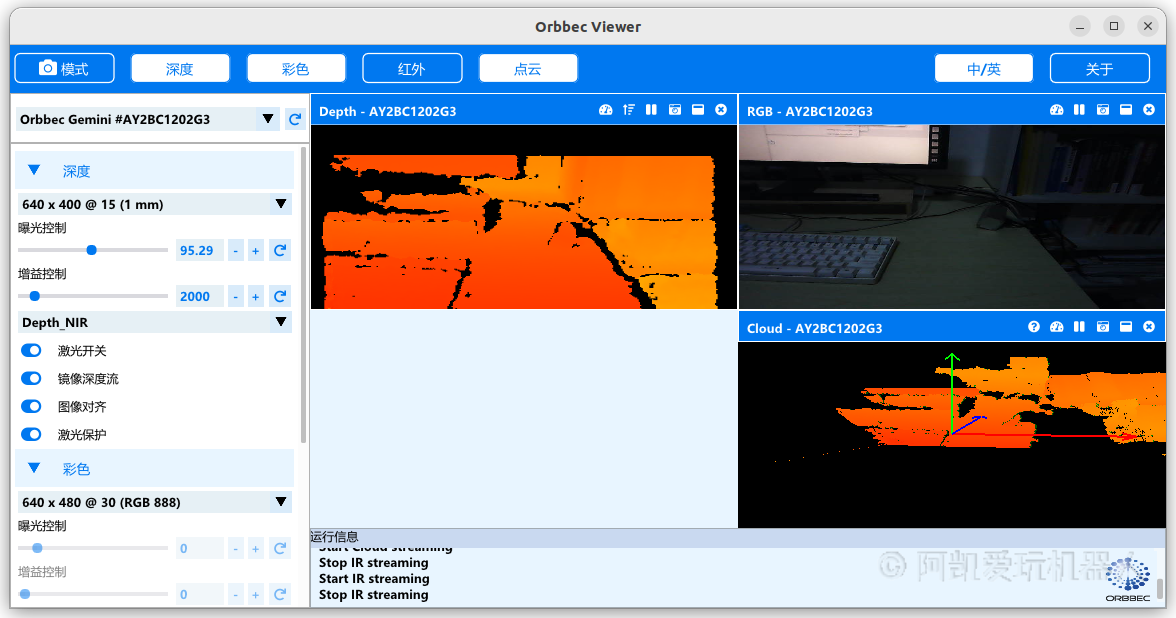The width and height of the screenshot is (1176, 618).
Task: Close the Depth panel
Action: (x=721, y=110)
